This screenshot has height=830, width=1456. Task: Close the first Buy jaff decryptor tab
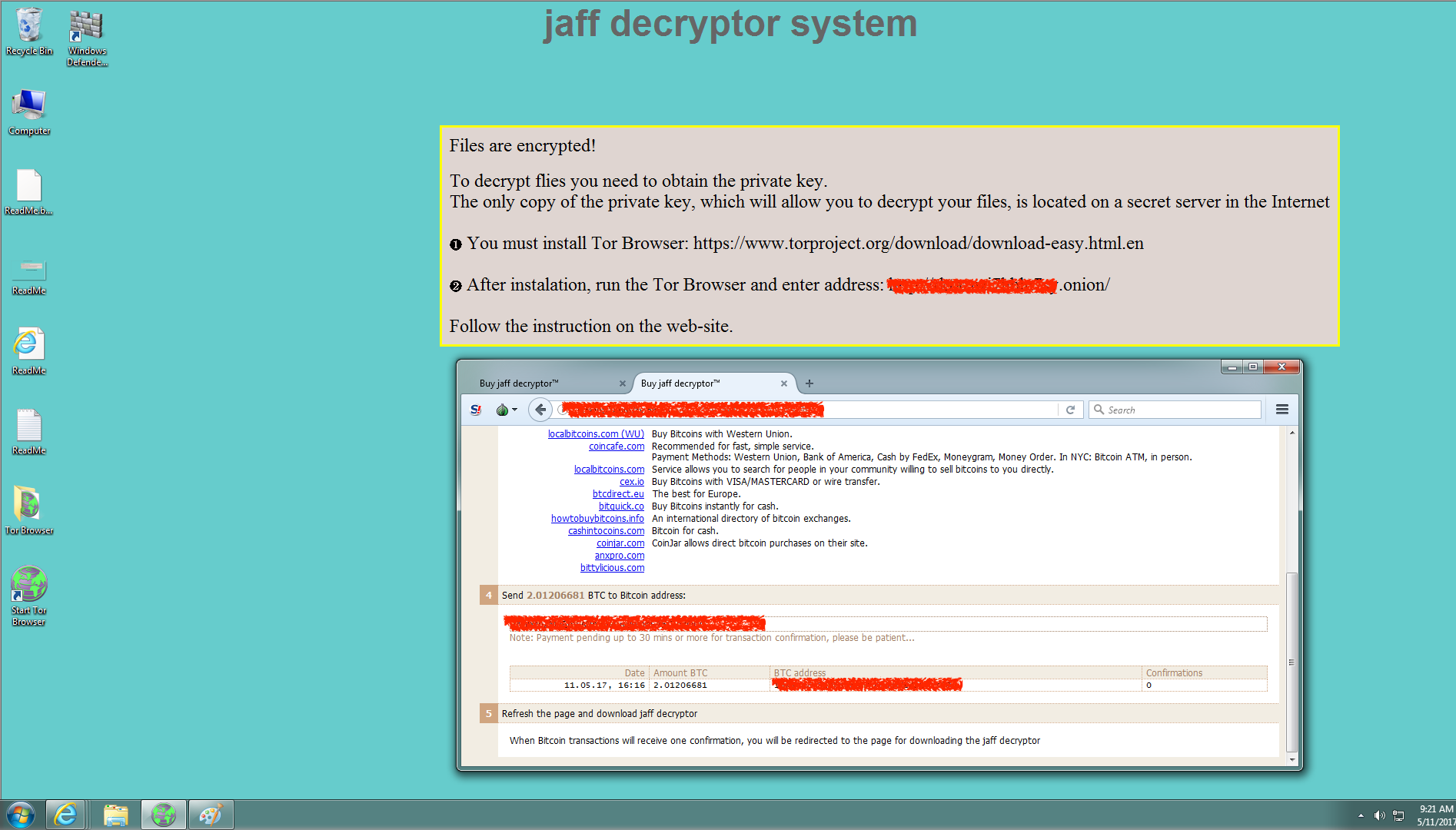click(622, 383)
